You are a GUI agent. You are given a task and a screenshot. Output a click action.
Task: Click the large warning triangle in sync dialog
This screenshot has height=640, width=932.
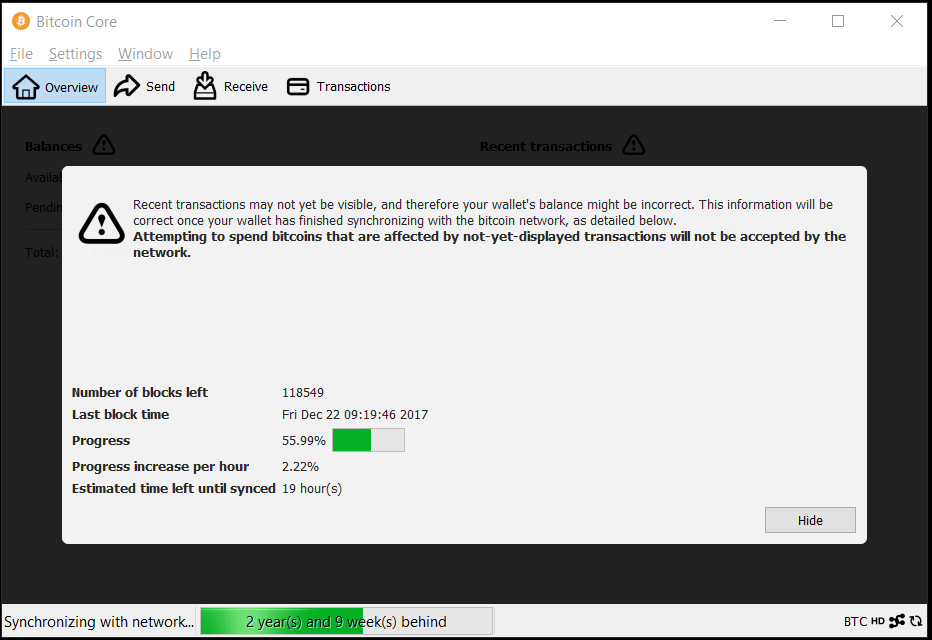click(102, 223)
